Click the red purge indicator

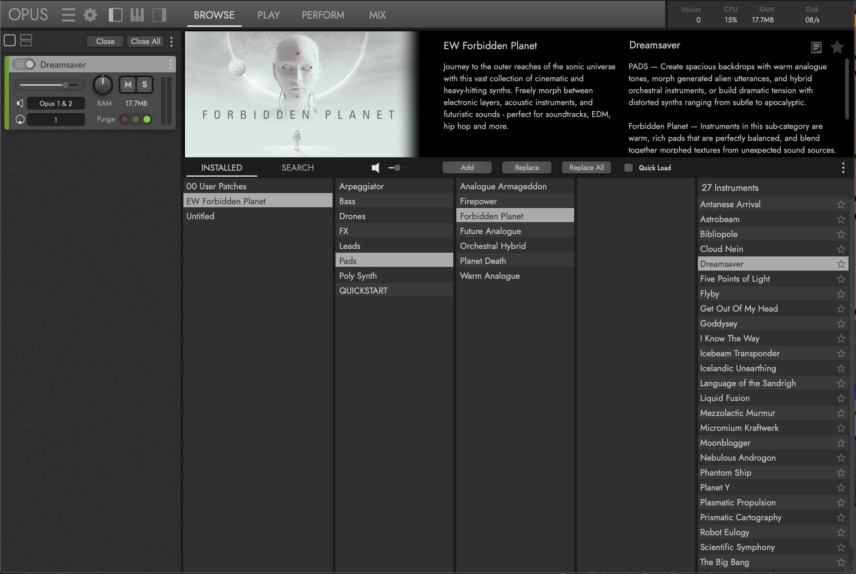(124, 119)
